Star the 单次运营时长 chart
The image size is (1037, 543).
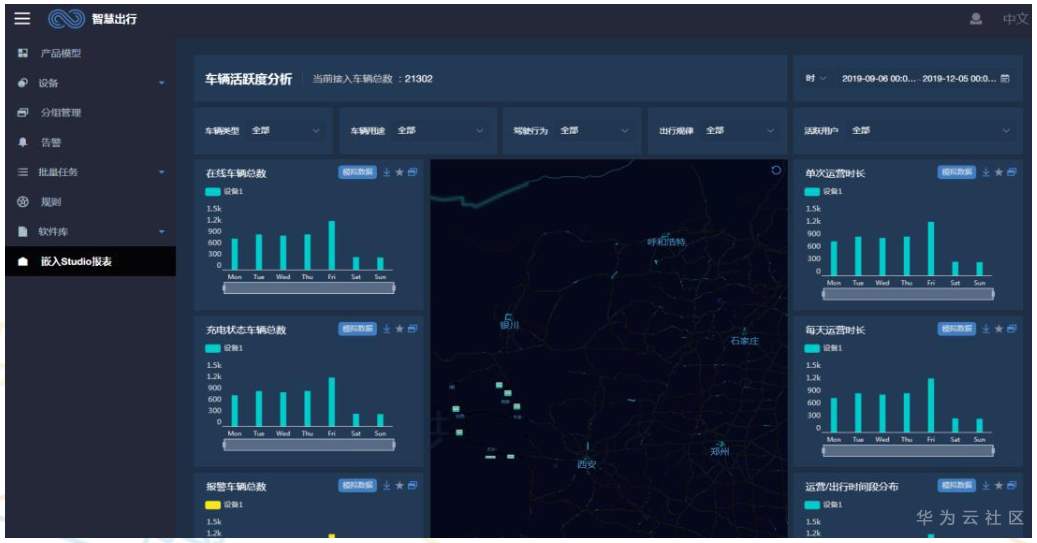pyautogui.click(x=999, y=172)
